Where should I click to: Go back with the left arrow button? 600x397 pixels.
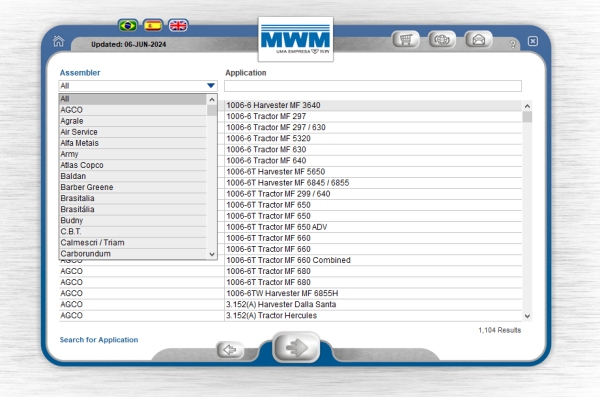pyautogui.click(x=230, y=350)
